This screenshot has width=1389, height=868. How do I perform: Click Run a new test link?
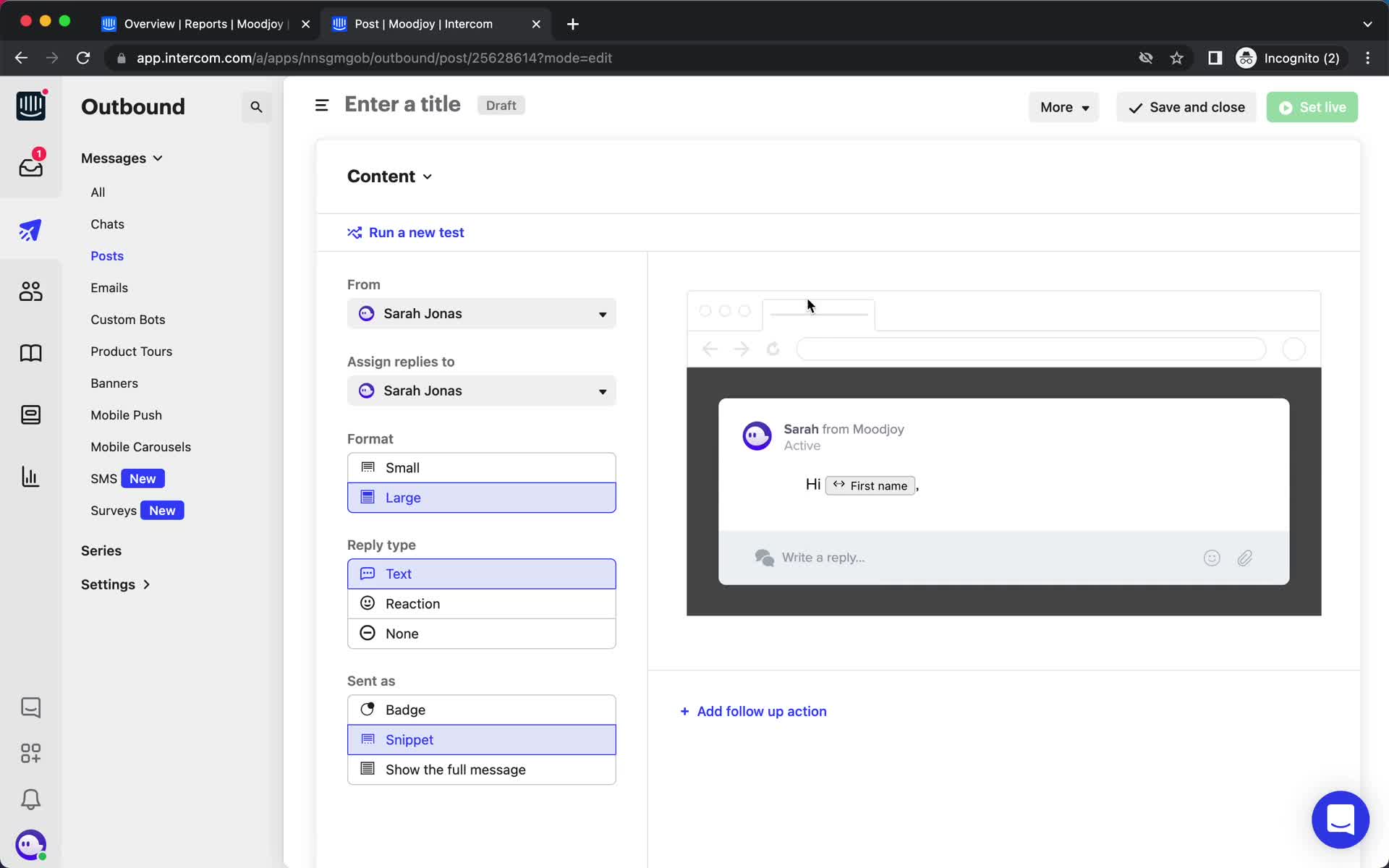(x=406, y=232)
